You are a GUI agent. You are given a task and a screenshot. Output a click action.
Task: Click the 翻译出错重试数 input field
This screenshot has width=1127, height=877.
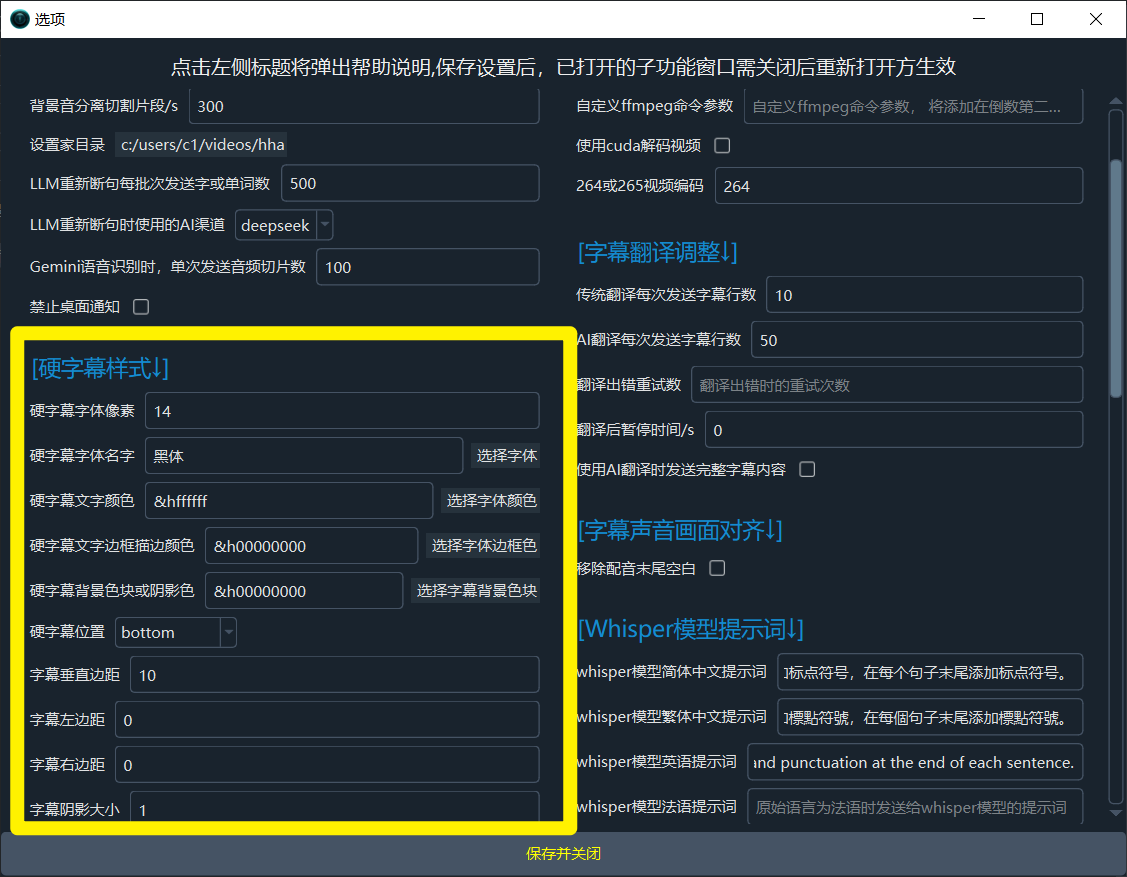click(886, 385)
